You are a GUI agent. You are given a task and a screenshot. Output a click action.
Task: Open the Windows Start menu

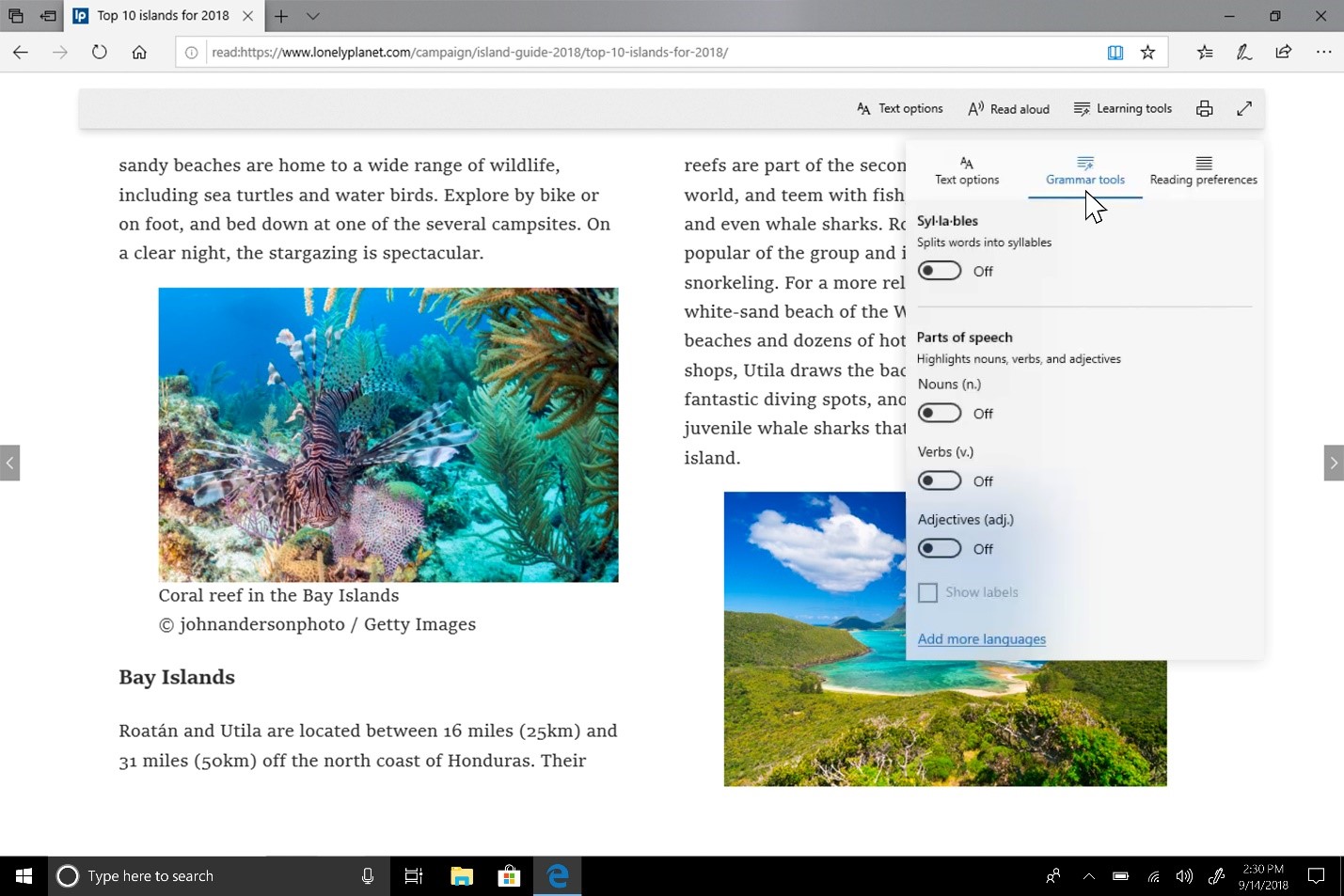pyautogui.click(x=24, y=876)
